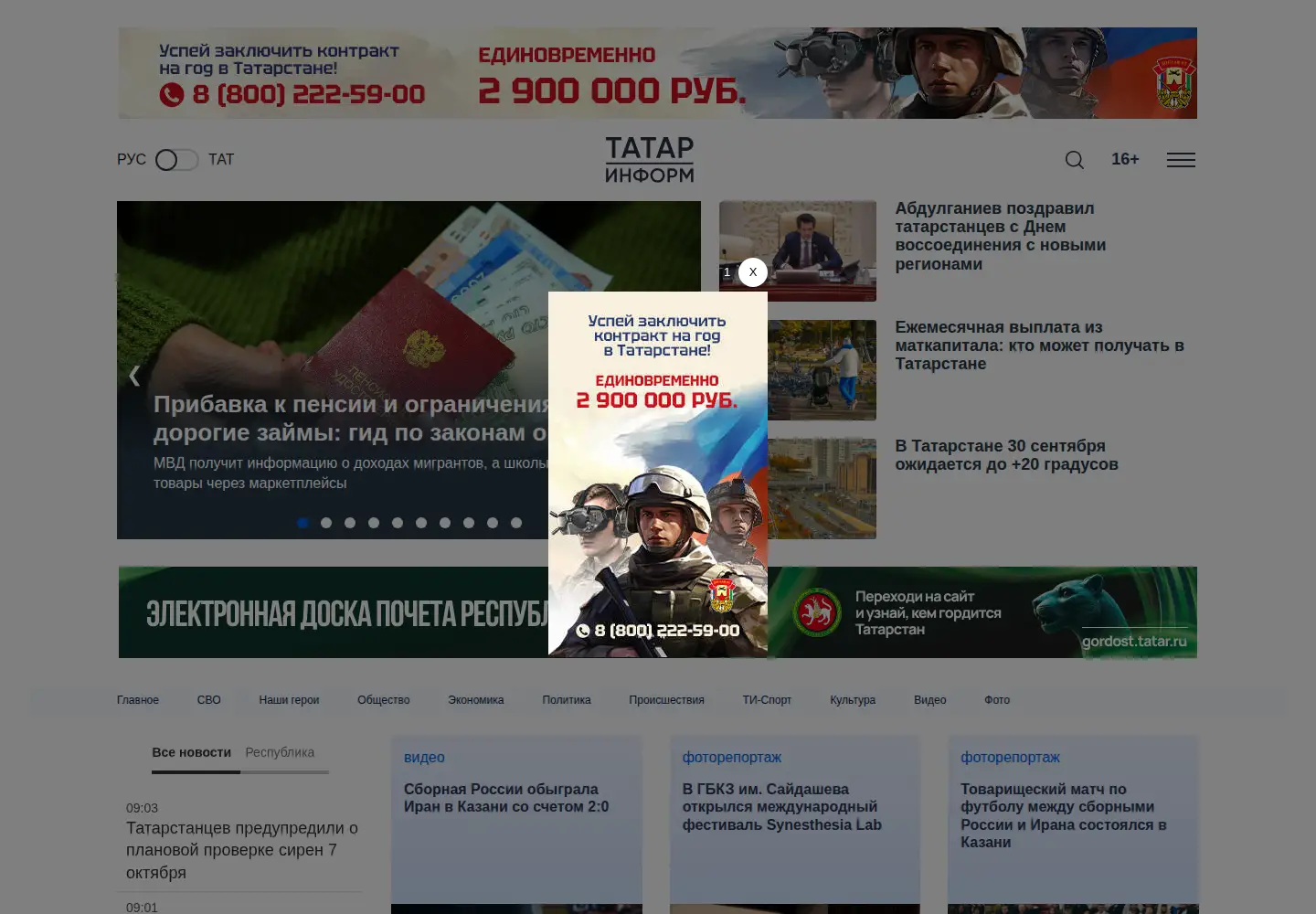Toggle the РУС/ТАТ language switch

coord(176,160)
